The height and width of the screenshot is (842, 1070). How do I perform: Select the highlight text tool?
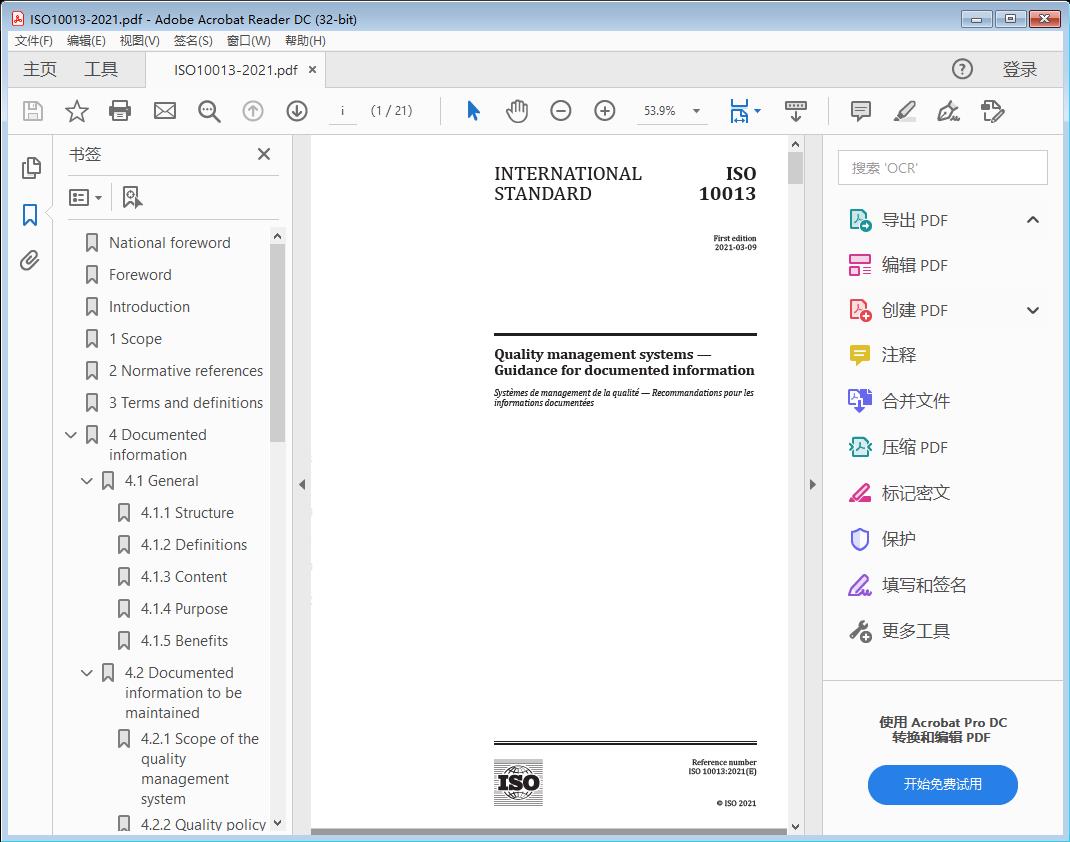tap(904, 111)
